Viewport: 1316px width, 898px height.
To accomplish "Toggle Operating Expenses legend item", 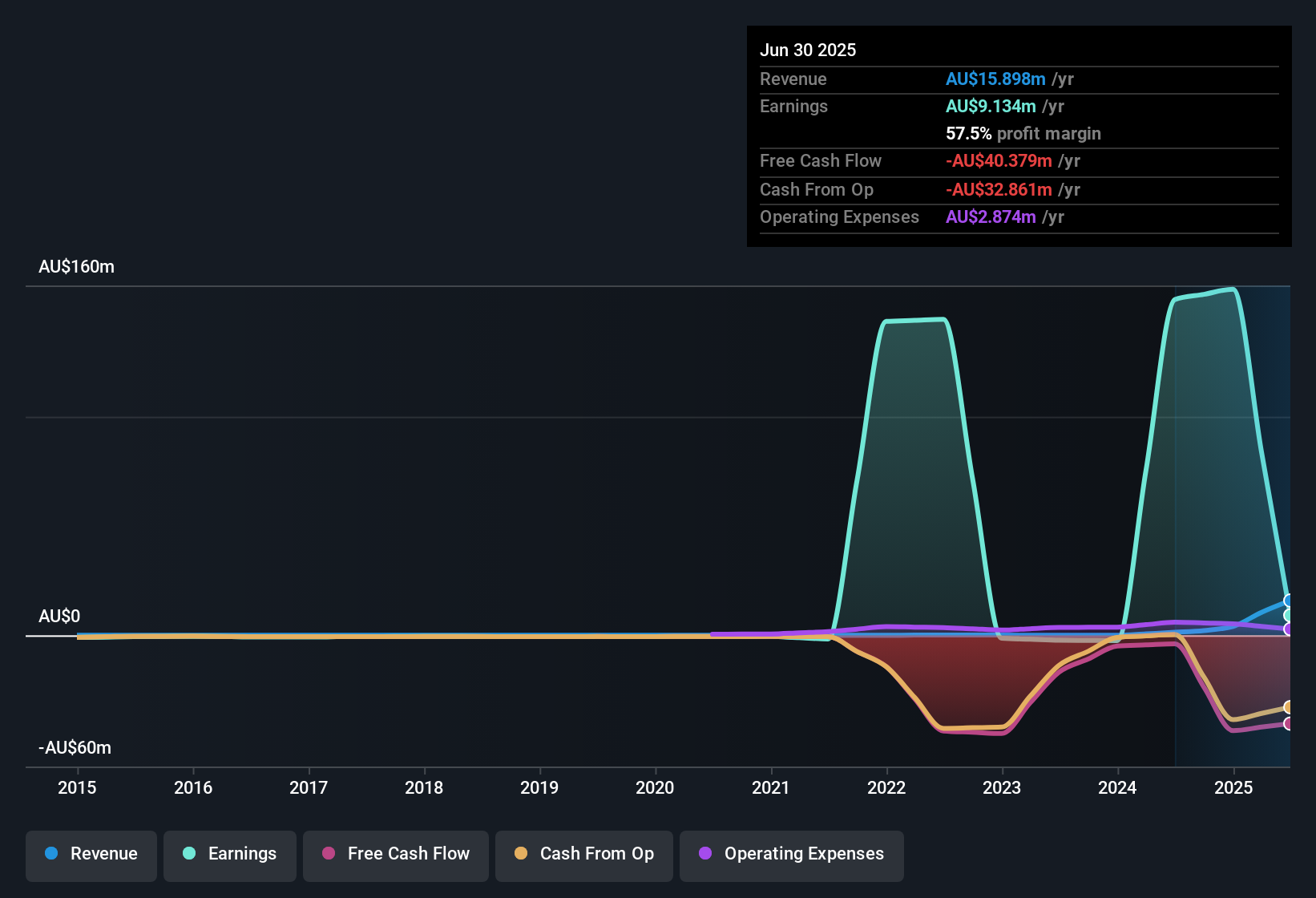I will point(792,856).
